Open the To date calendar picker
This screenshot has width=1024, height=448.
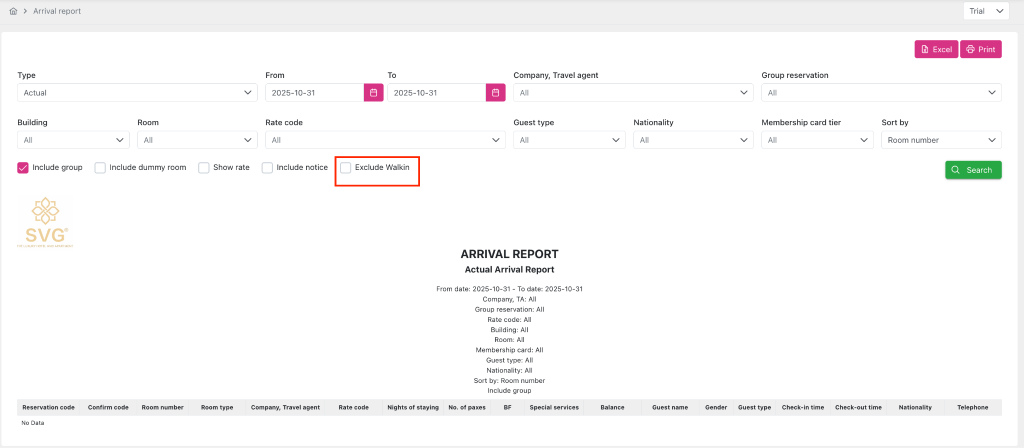coord(495,93)
